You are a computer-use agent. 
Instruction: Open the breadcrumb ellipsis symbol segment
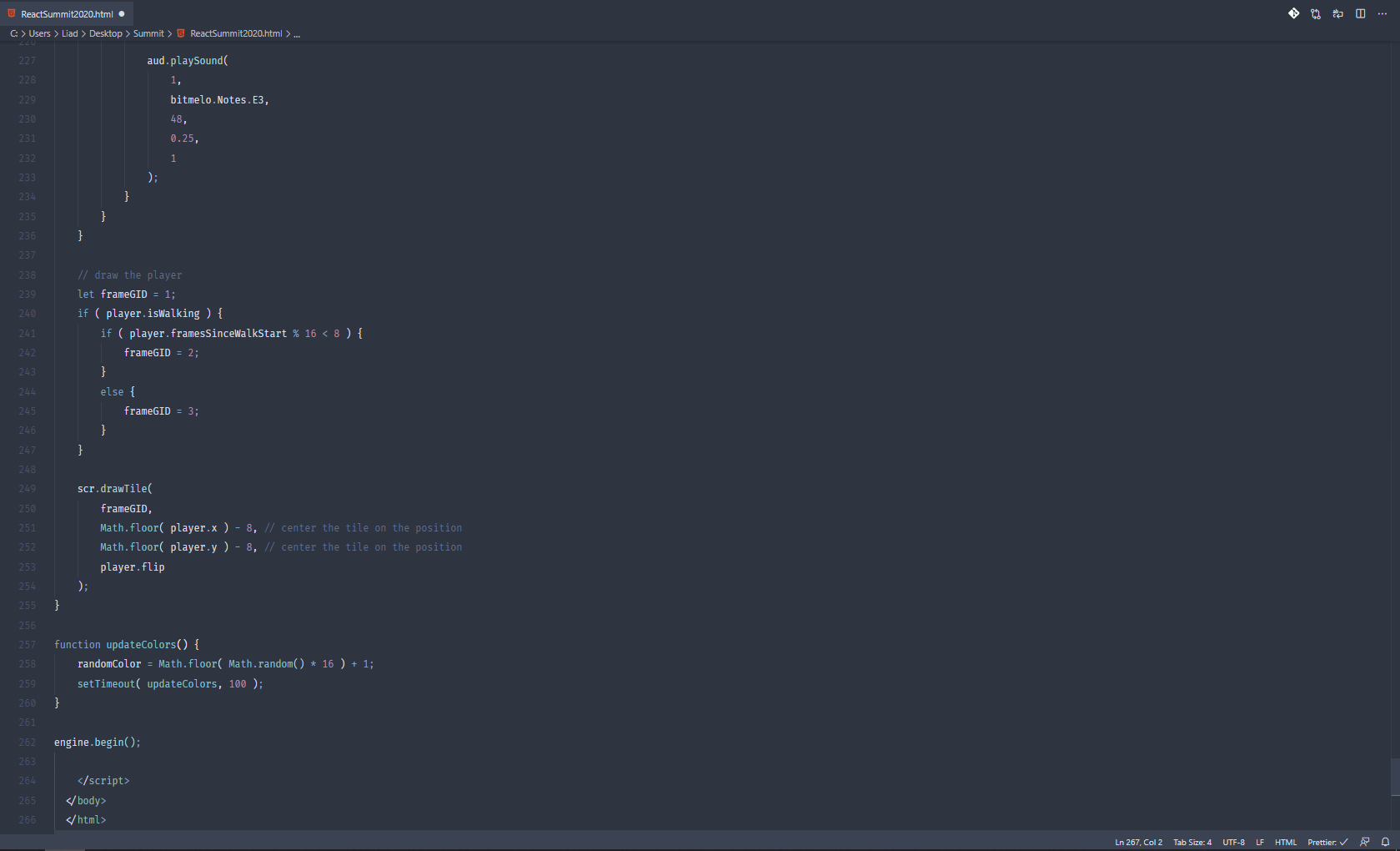tap(297, 34)
